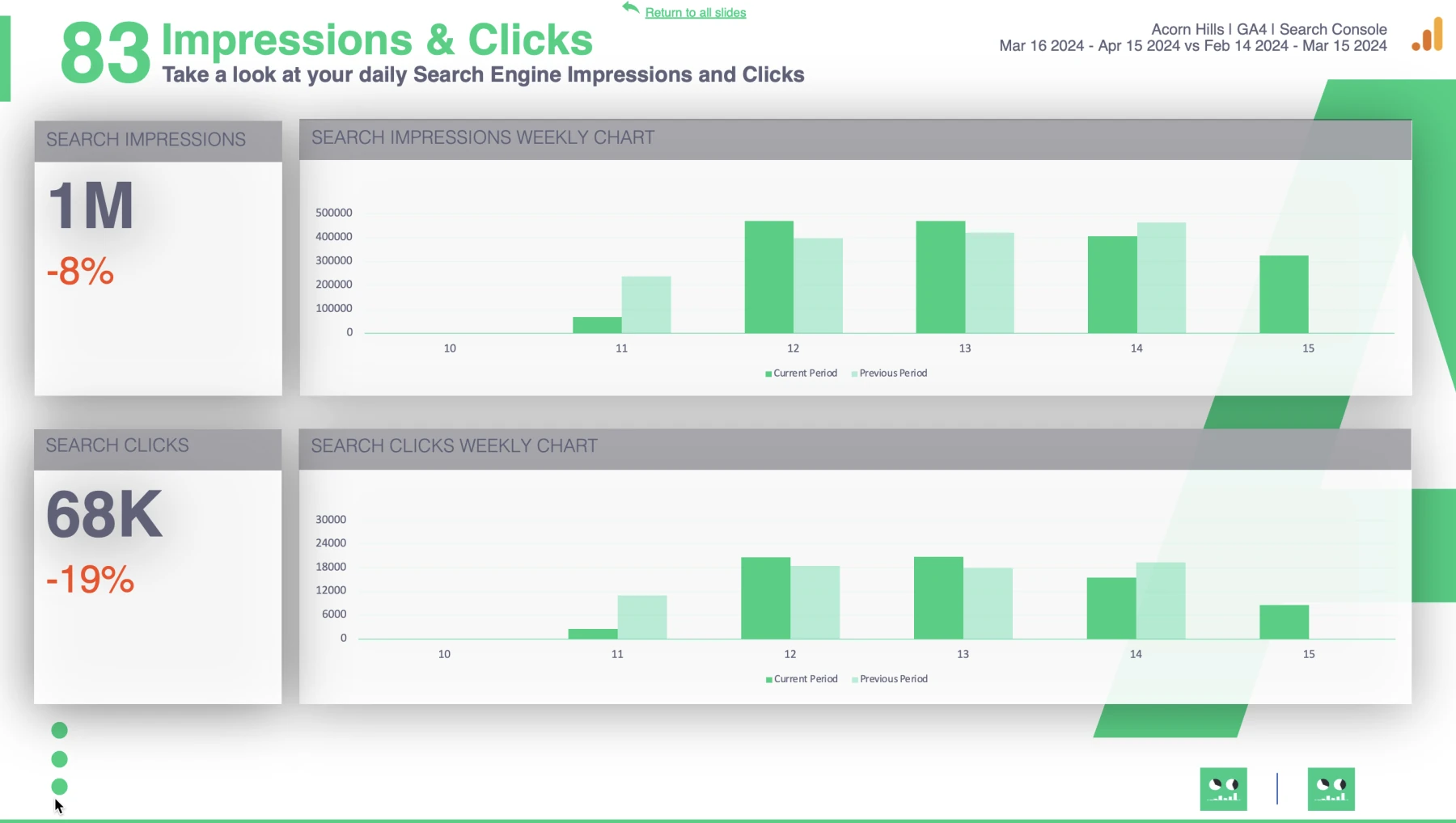This screenshot has height=823, width=1456.
Task: Click Current Period legend swatch in clicks chart
Action: point(769,680)
